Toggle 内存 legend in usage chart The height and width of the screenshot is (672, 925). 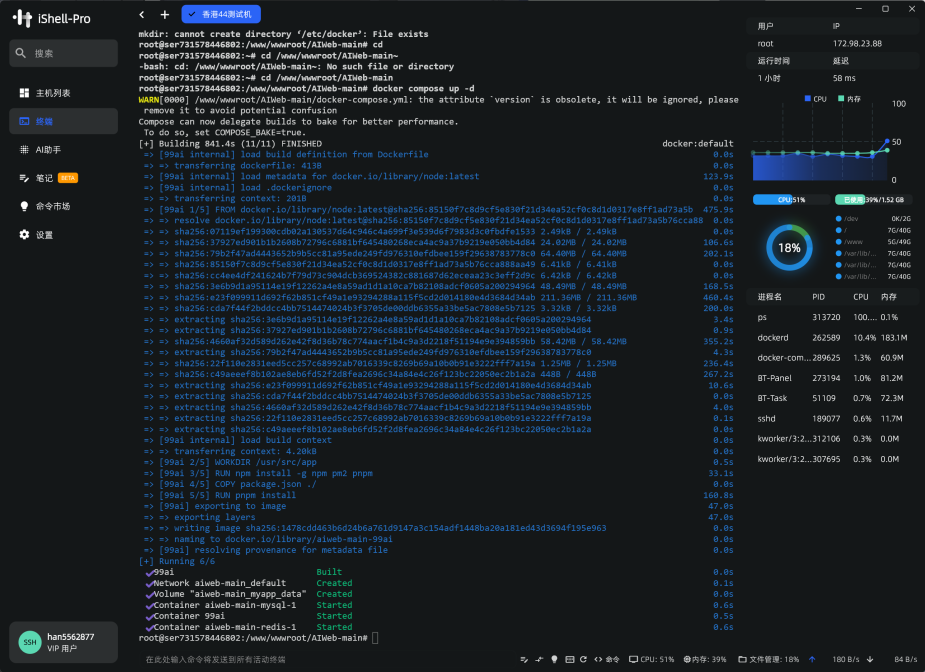[x=849, y=99]
